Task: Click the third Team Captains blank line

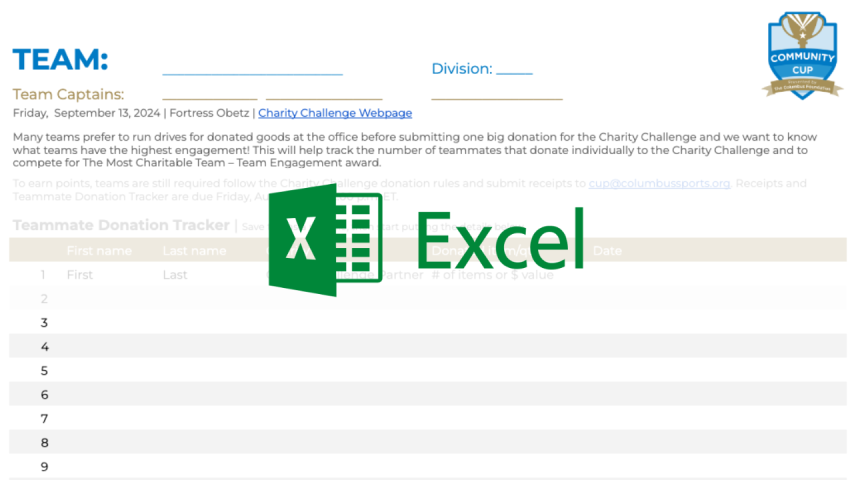Action: point(497,98)
